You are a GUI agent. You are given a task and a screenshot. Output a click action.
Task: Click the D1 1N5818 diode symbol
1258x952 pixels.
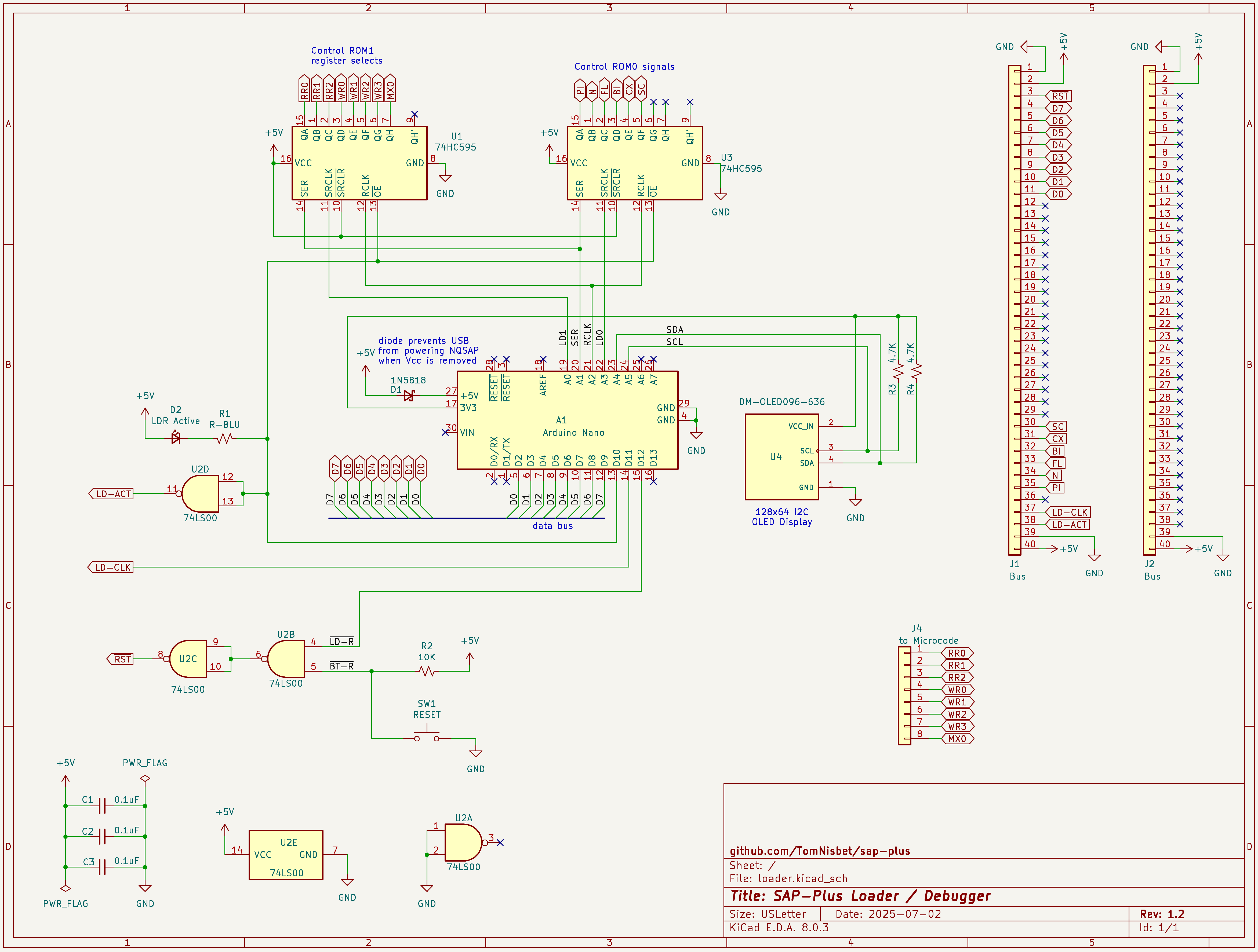pyautogui.click(x=409, y=396)
